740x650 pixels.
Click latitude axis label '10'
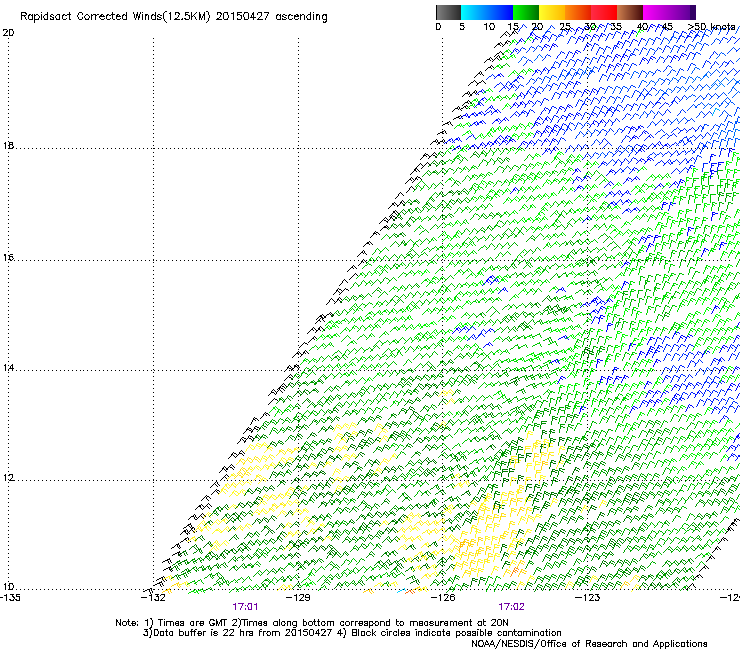pyautogui.click(x=8, y=587)
